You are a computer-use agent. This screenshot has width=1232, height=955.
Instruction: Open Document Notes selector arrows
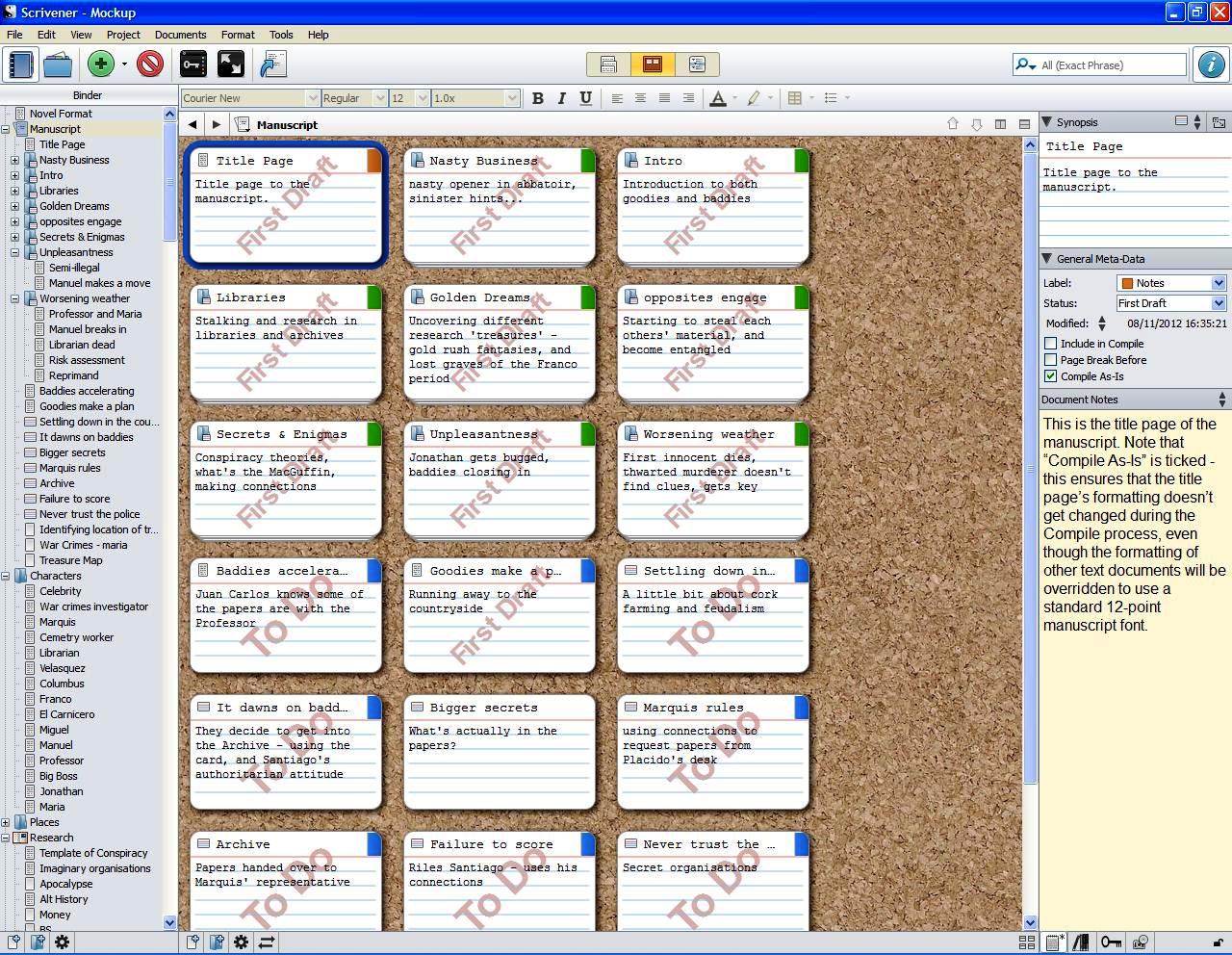[1221, 400]
